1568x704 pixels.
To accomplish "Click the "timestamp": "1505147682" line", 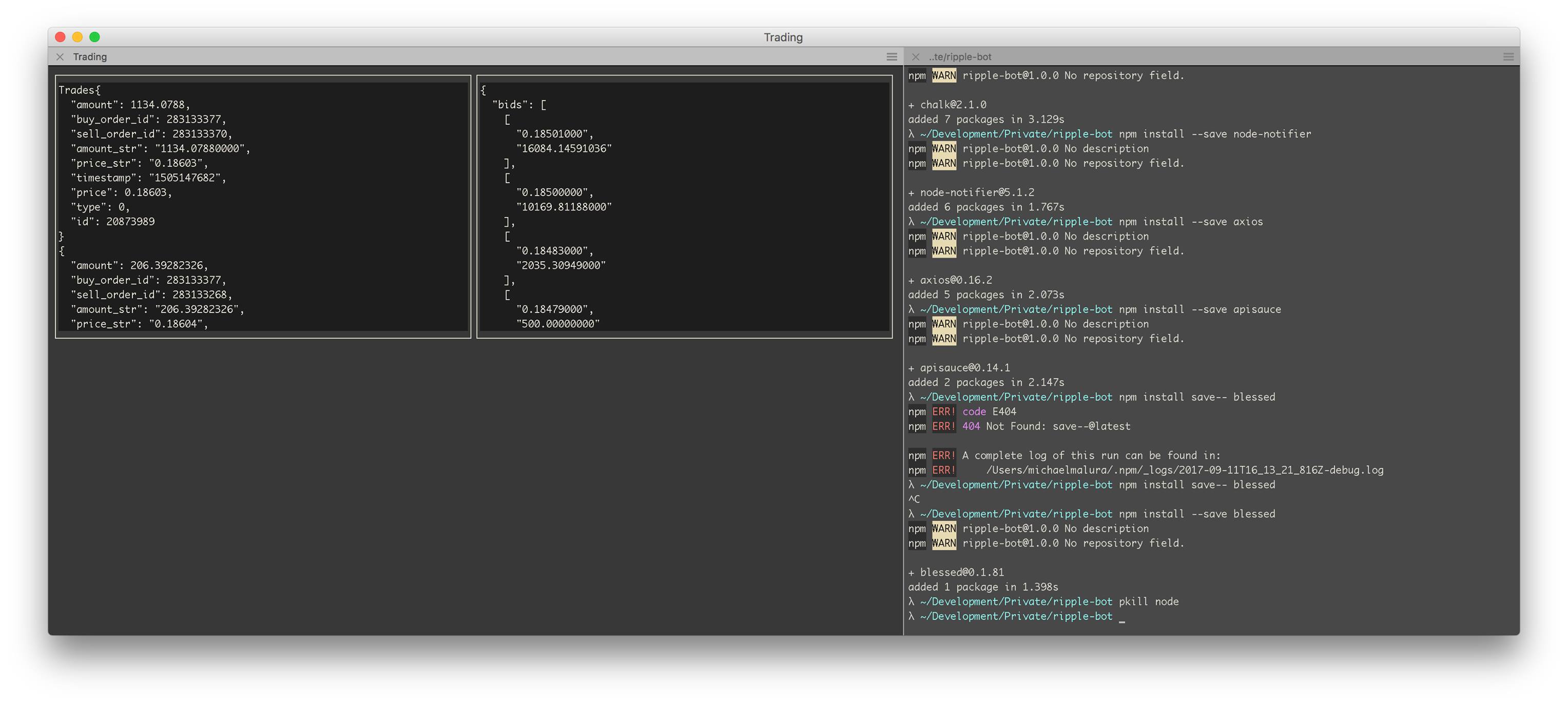I will (x=148, y=178).
